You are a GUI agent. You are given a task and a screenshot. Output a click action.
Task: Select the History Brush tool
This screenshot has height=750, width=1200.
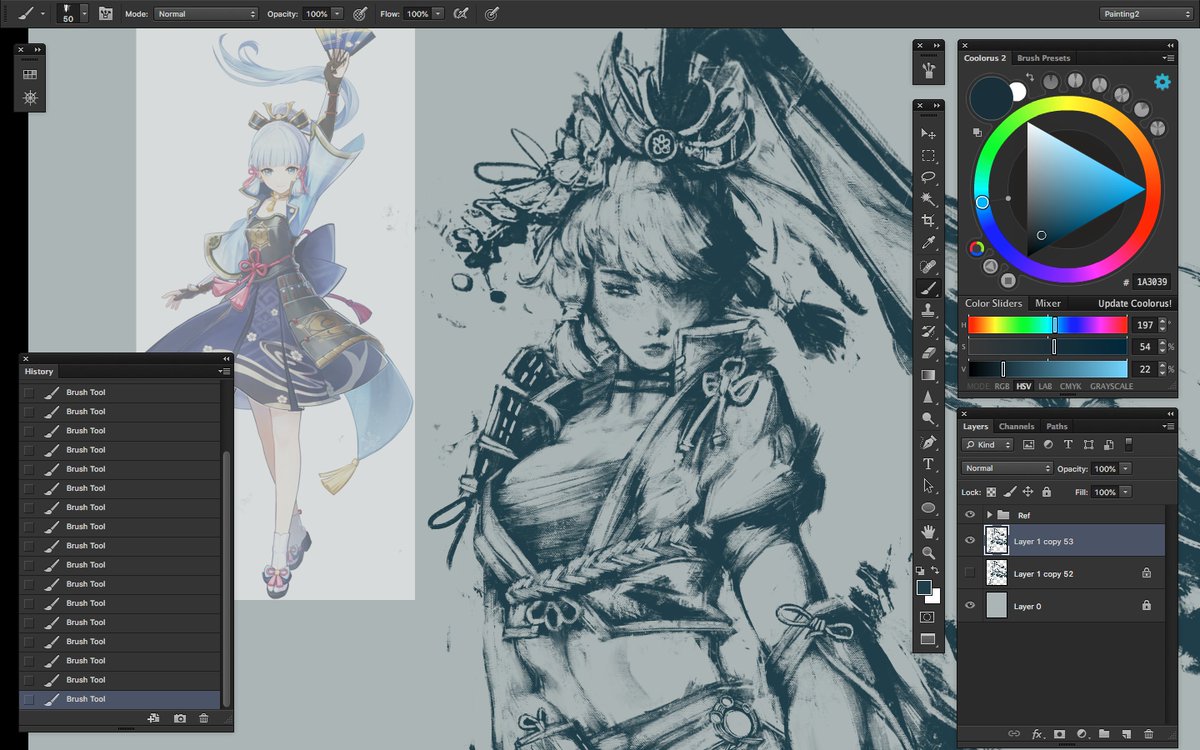[x=928, y=331]
